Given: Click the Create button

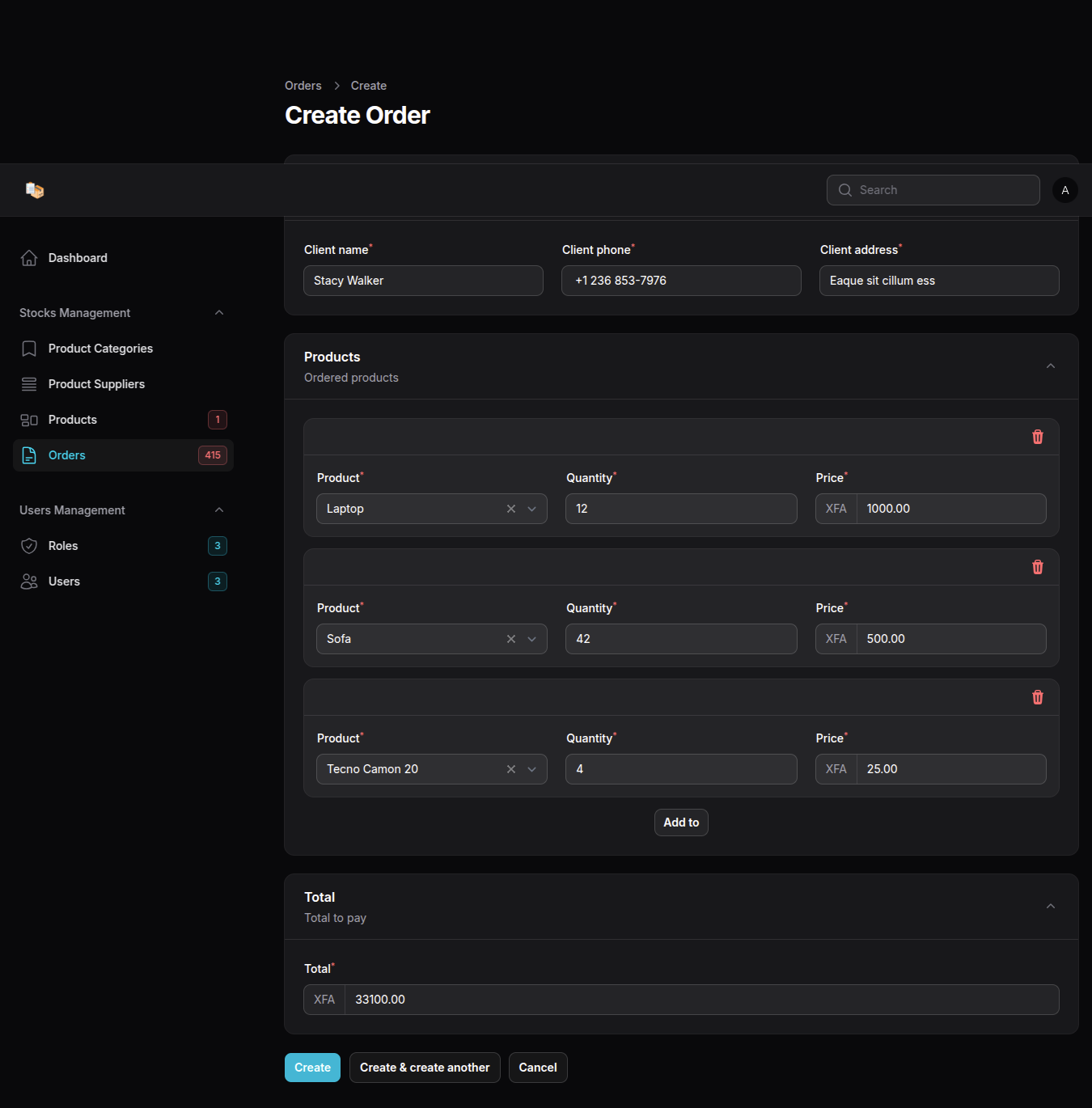Looking at the screenshot, I should point(312,1068).
